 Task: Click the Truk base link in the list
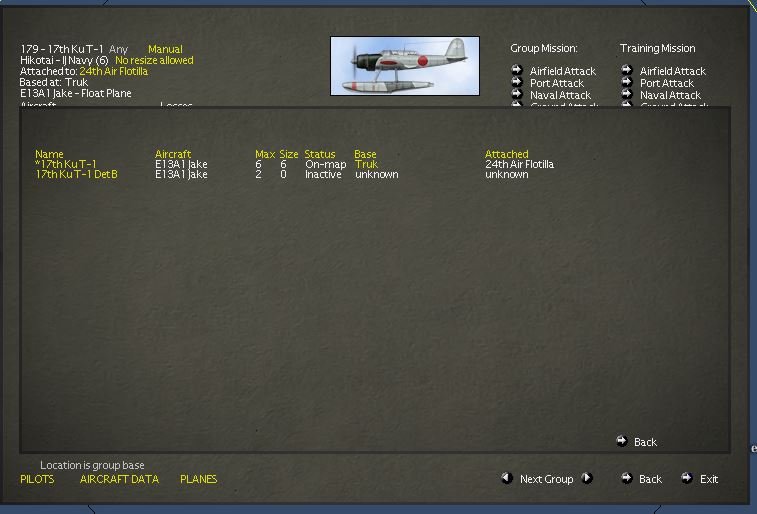click(x=366, y=164)
